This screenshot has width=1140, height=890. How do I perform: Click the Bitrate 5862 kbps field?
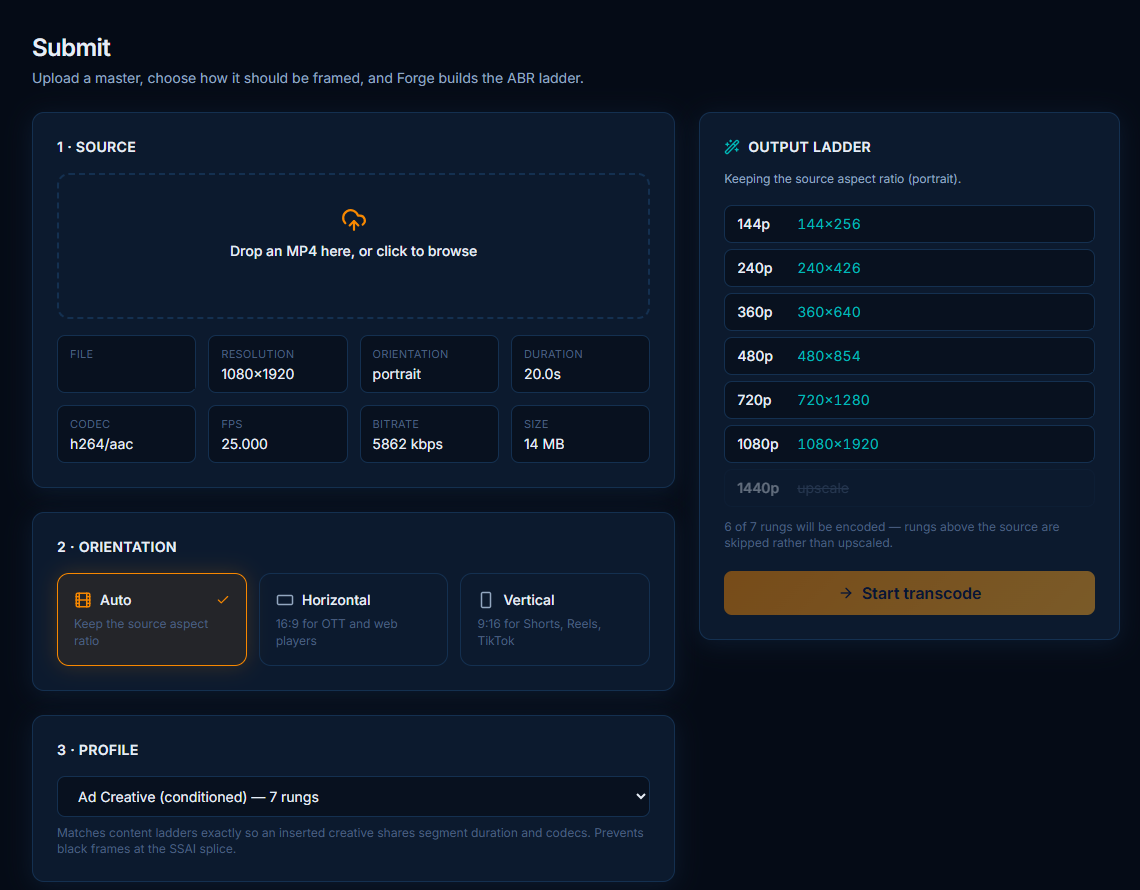tap(429, 434)
